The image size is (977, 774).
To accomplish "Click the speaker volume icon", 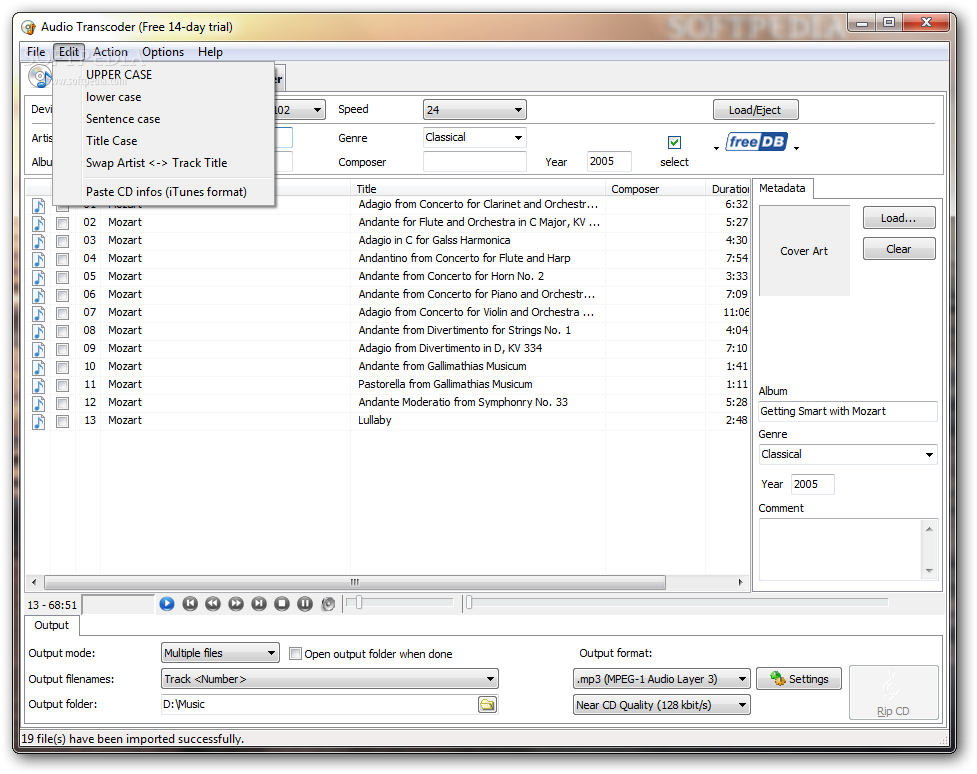I will click(x=328, y=603).
